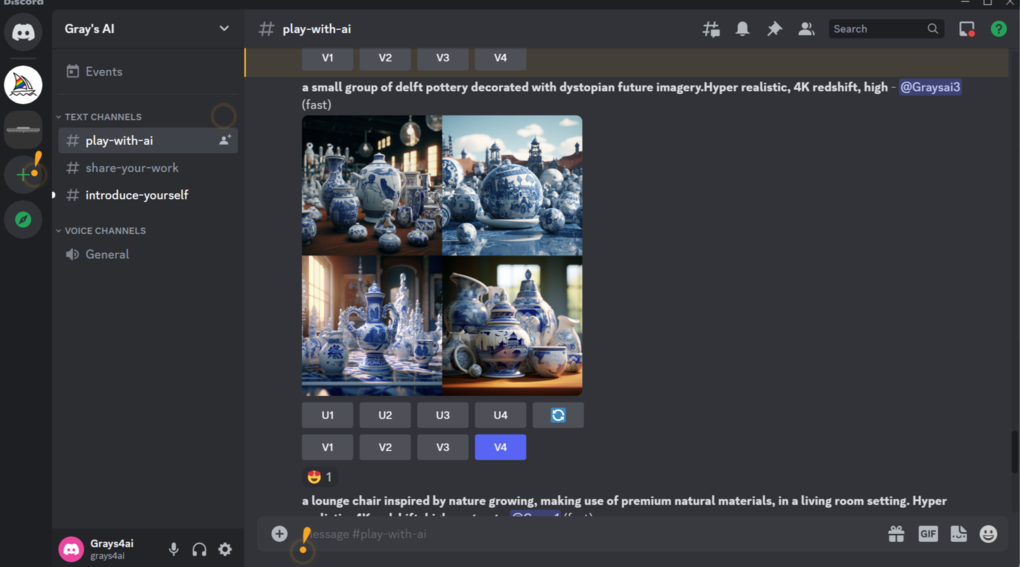Click the re-roll refresh button
The width and height of the screenshot is (1020, 567).
click(x=558, y=415)
